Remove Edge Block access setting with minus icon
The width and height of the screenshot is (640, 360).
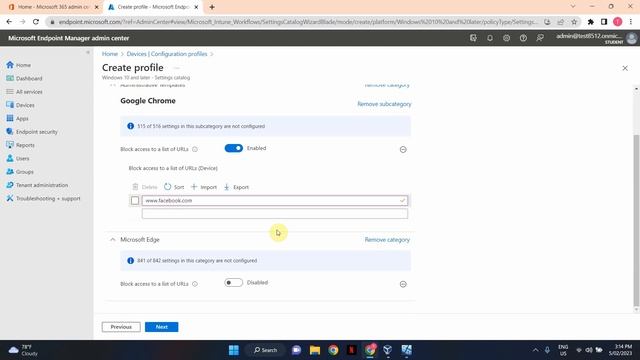(403, 284)
